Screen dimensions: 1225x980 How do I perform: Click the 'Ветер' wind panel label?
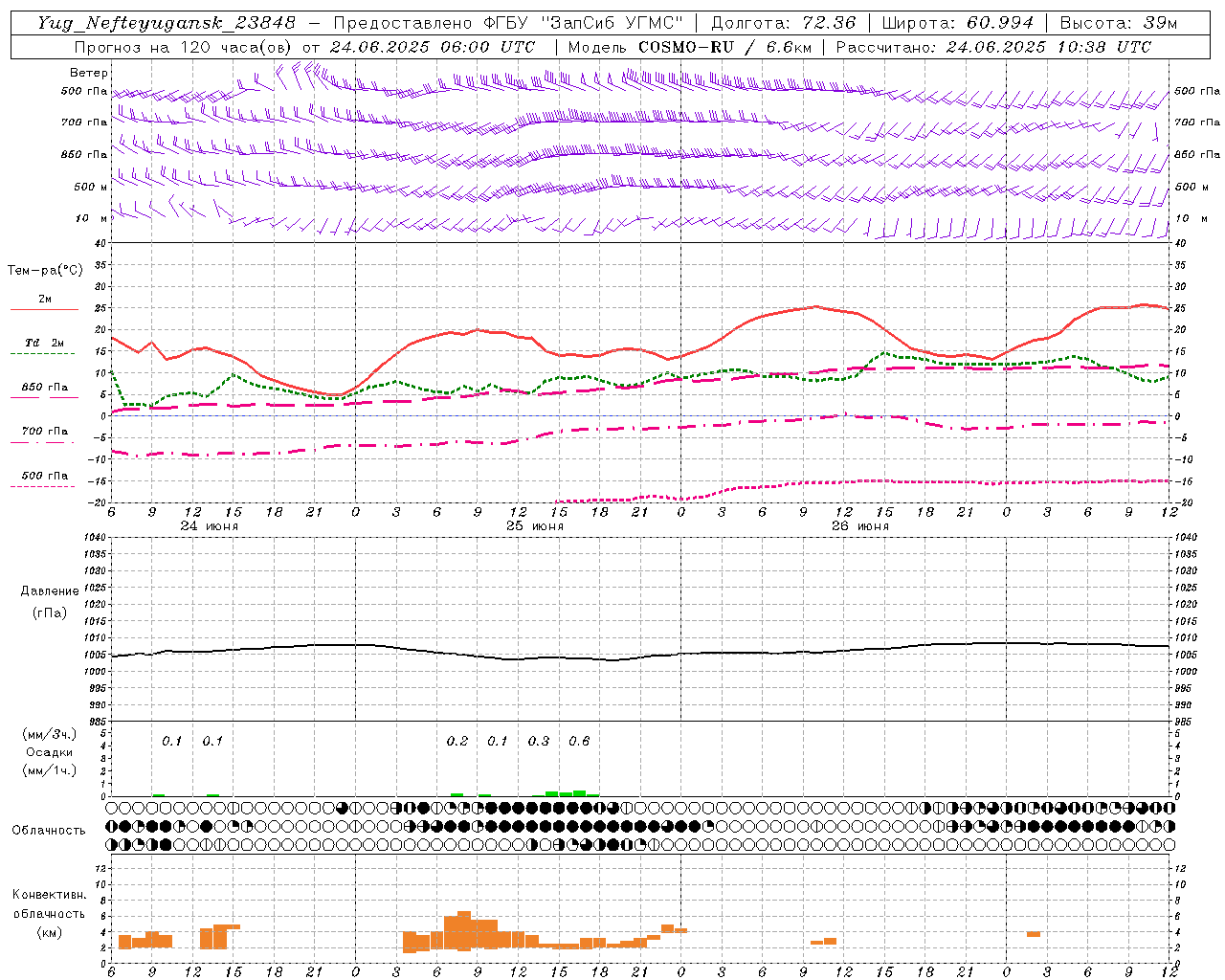[x=89, y=73]
